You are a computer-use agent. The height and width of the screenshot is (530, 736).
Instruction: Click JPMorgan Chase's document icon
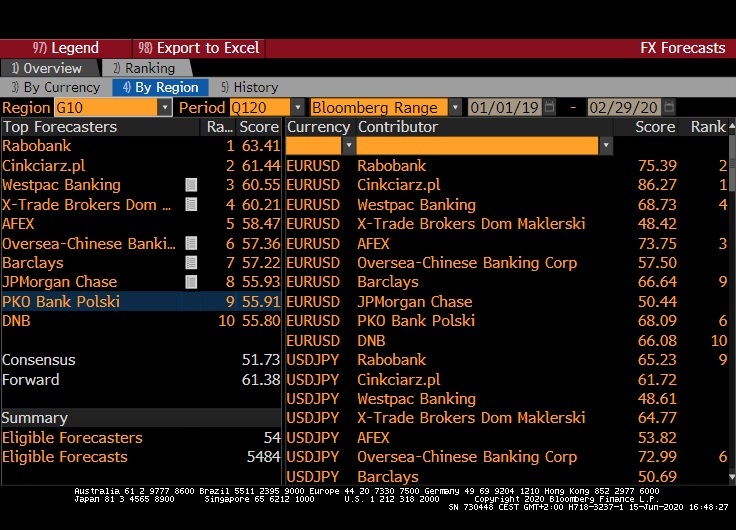[191, 282]
